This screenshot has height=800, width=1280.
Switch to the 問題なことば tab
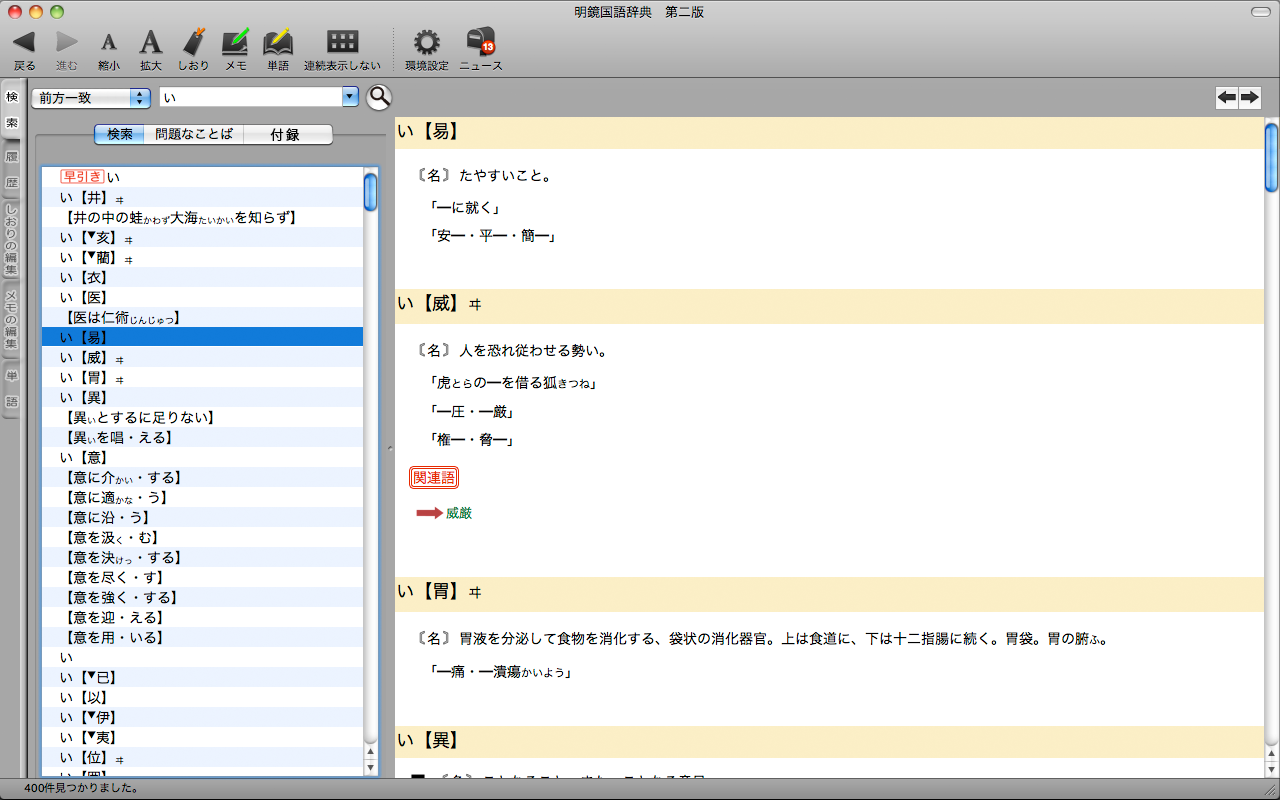point(194,134)
